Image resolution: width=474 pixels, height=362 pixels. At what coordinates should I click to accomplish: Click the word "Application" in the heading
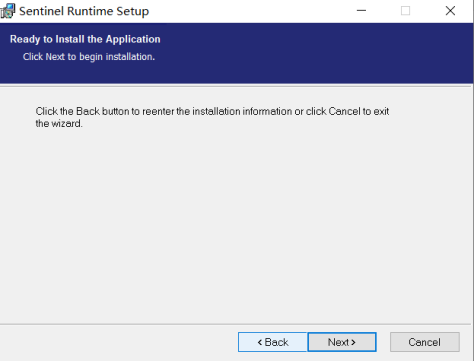(133, 39)
